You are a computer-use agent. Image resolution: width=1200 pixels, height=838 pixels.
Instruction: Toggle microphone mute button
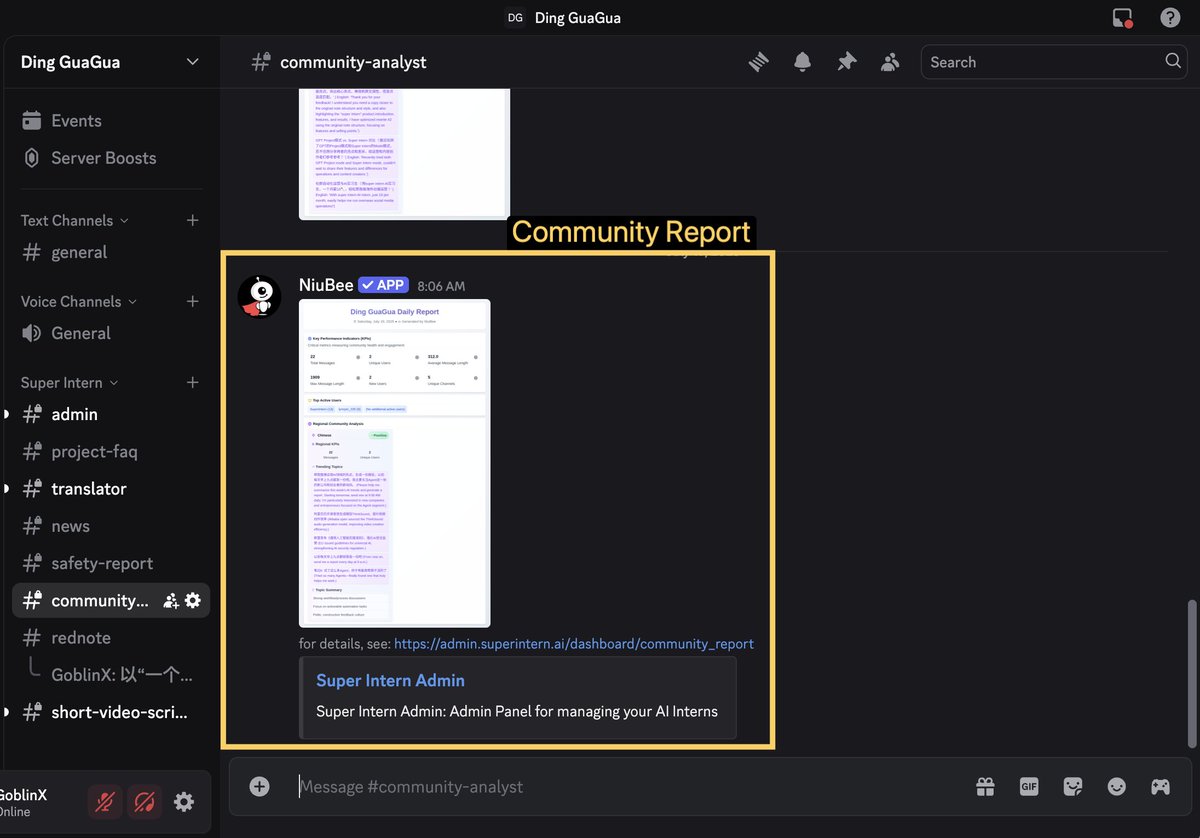(x=105, y=802)
